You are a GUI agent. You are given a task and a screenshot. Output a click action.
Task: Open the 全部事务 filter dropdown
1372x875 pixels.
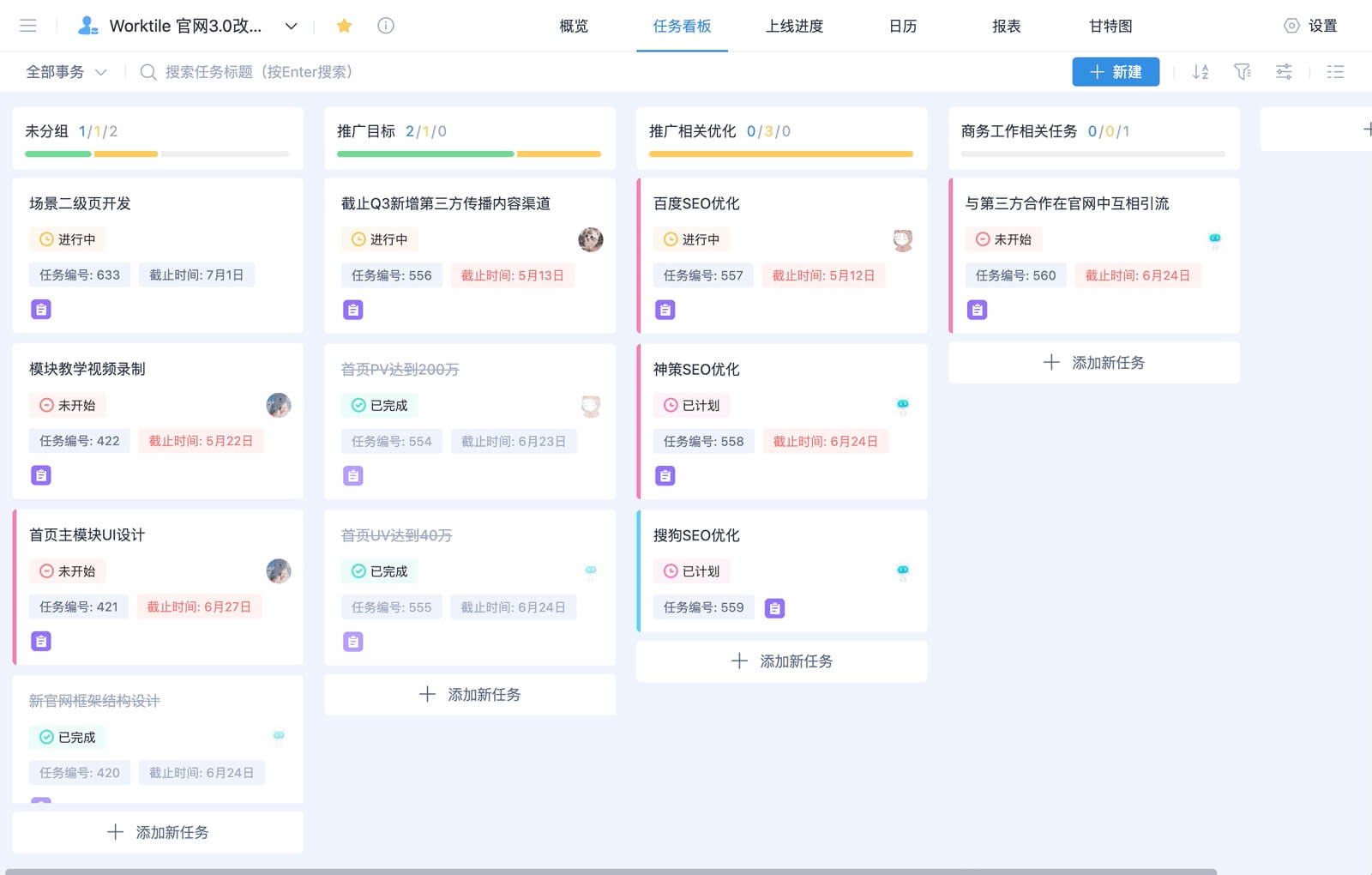point(66,72)
